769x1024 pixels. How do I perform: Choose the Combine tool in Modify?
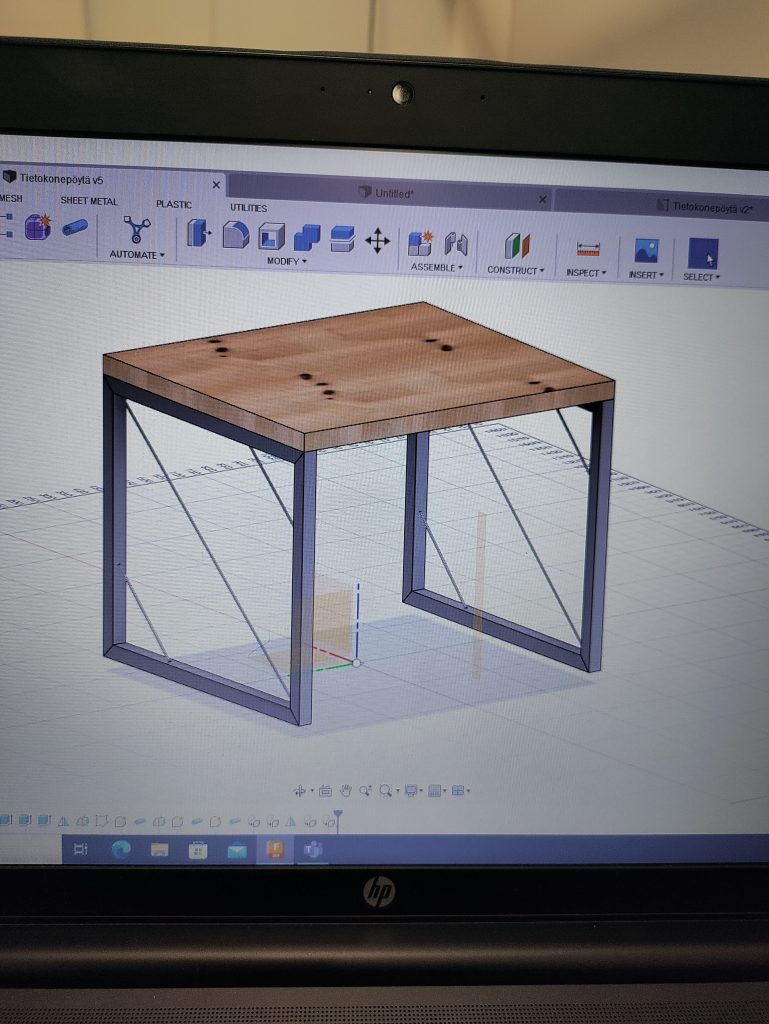pyautogui.click(x=307, y=237)
